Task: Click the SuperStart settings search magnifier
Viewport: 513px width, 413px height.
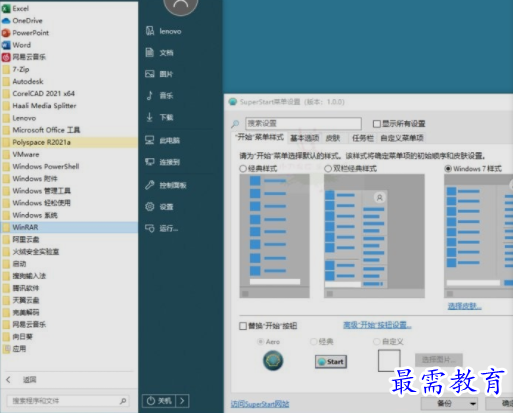Action: pyautogui.click(x=235, y=124)
